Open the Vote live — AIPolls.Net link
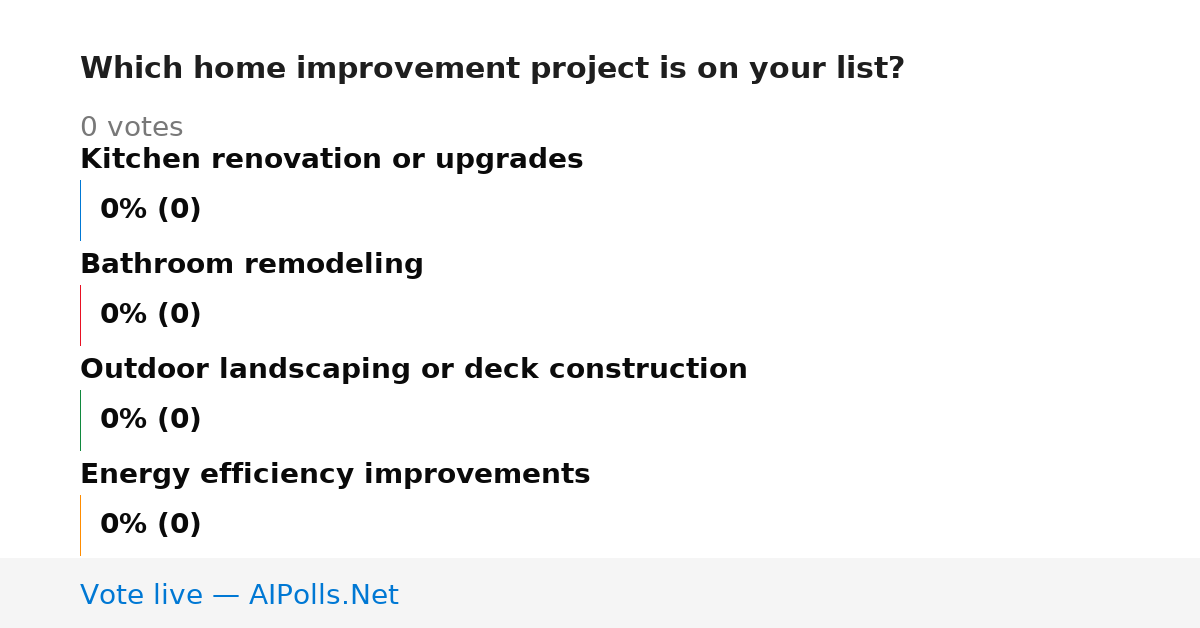The width and height of the screenshot is (1200, 628). click(239, 596)
